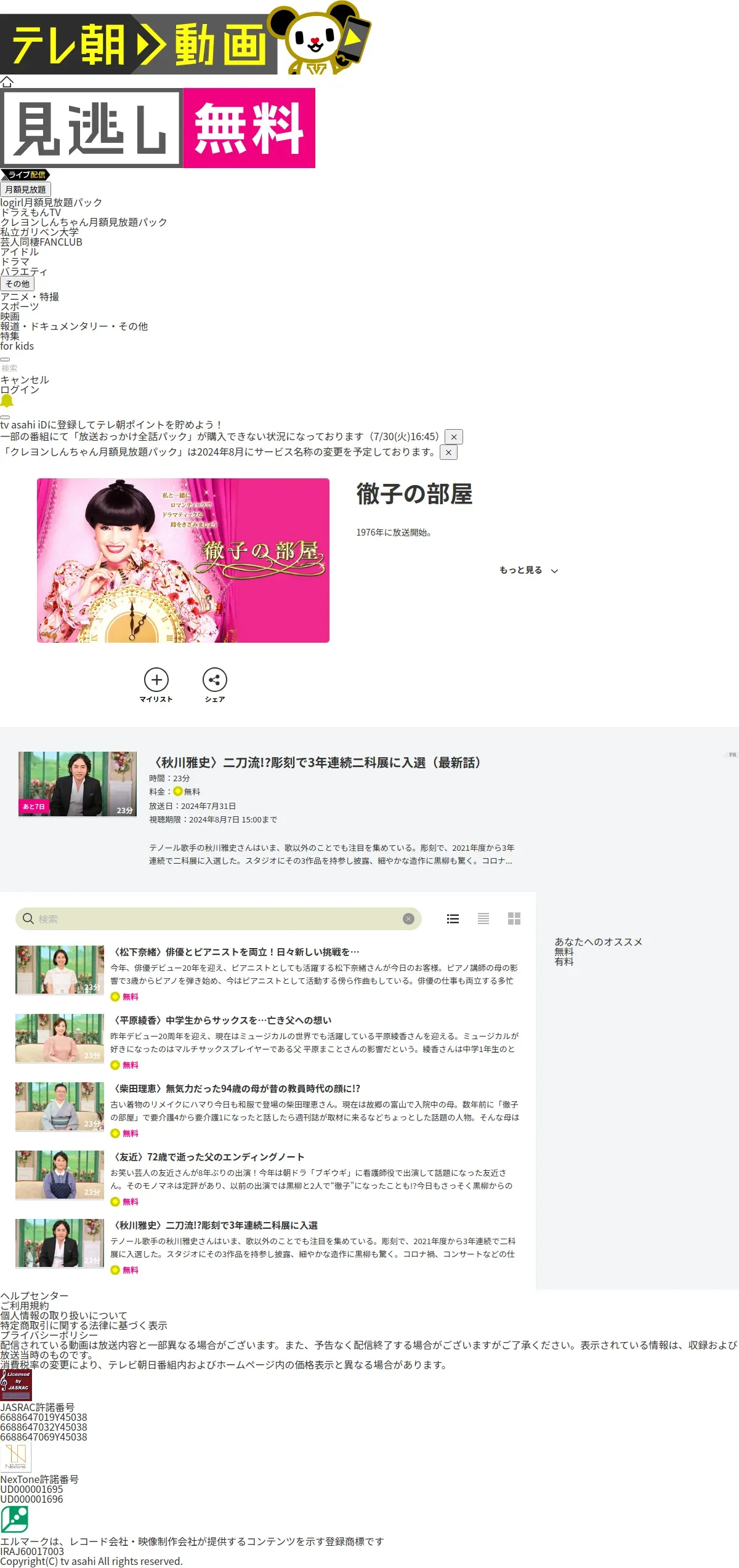Select クレヨンしんちゃん月額見放題パック menu item
This screenshot has height=1568, width=739.
pos(84,222)
